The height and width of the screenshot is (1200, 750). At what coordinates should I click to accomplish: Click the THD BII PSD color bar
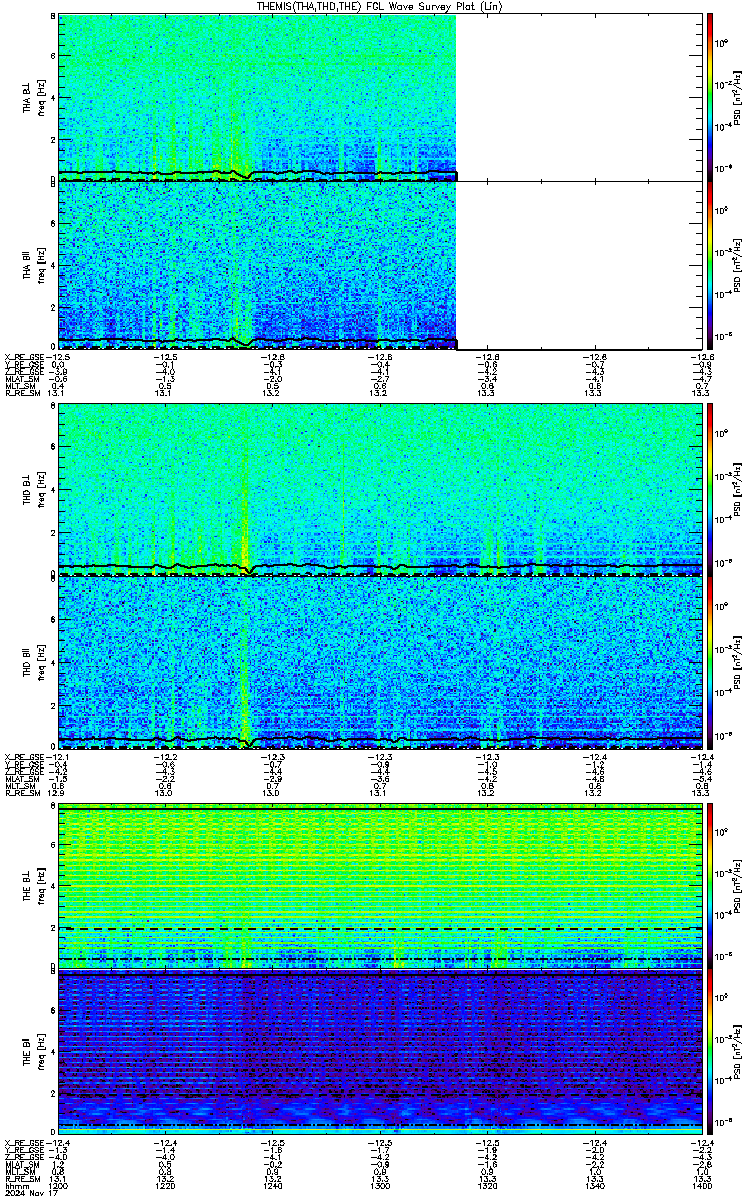tap(709, 662)
